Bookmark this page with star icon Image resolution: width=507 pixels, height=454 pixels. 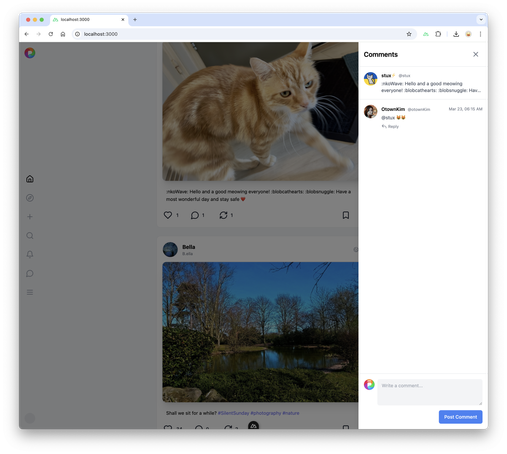pyautogui.click(x=409, y=34)
